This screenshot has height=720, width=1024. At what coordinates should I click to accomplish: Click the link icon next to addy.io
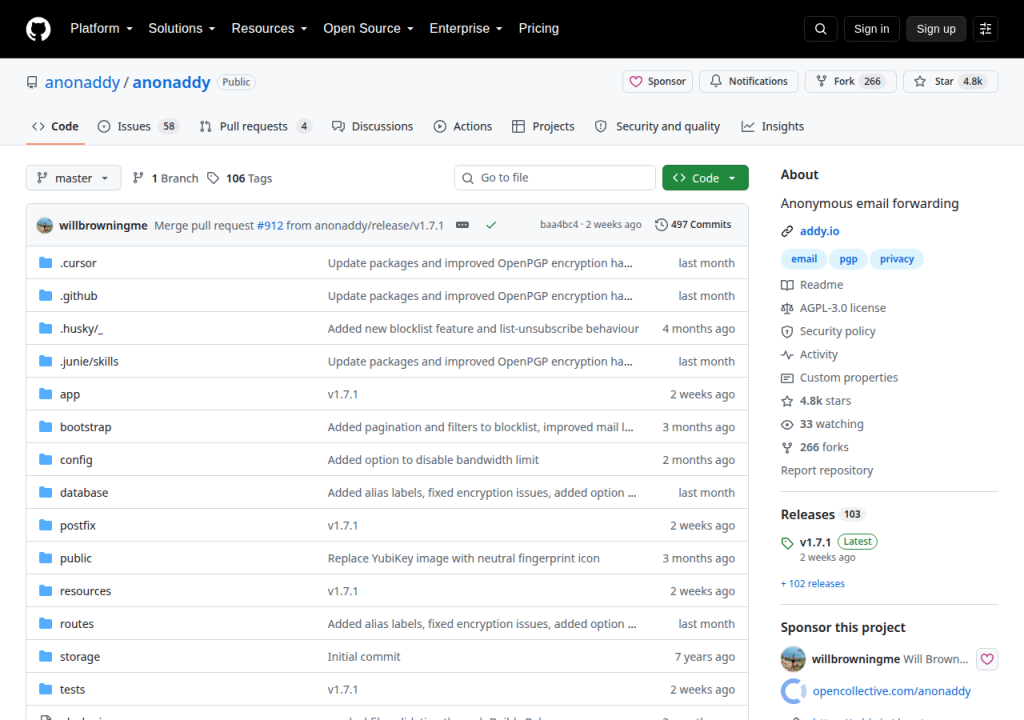click(787, 231)
